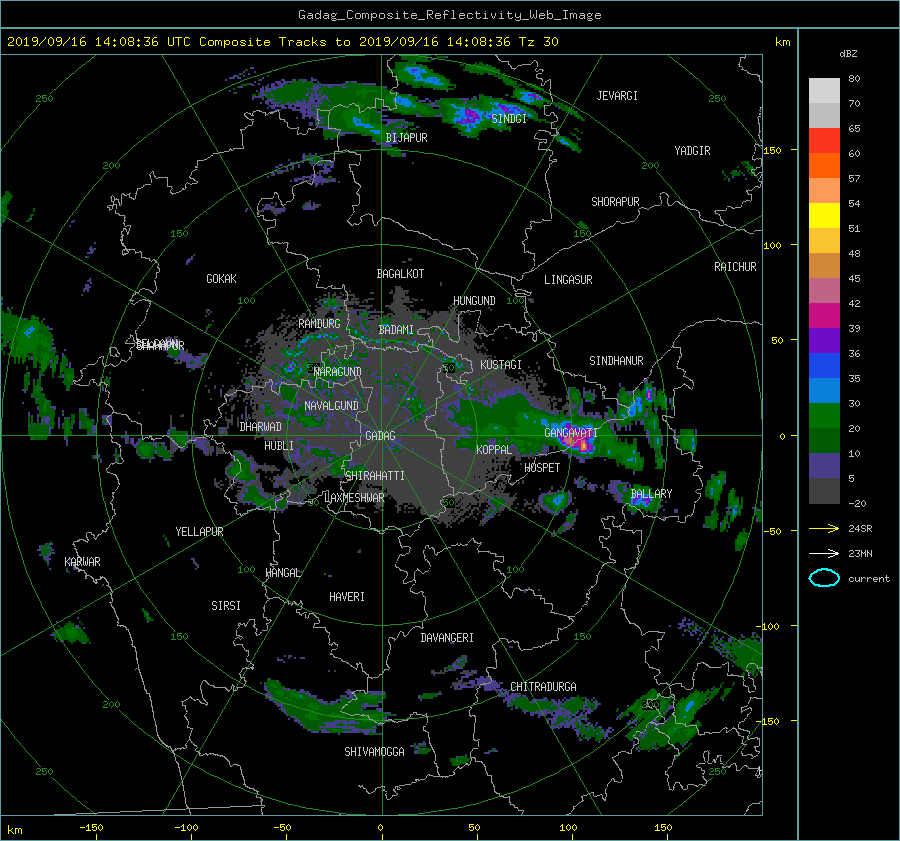Select the dark gray swatch above -20
900x841 pixels.
824,491
